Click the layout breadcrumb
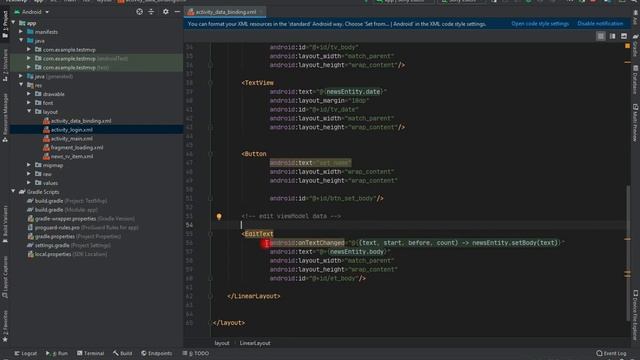The height and width of the screenshot is (360, 640). click(222, 343)
